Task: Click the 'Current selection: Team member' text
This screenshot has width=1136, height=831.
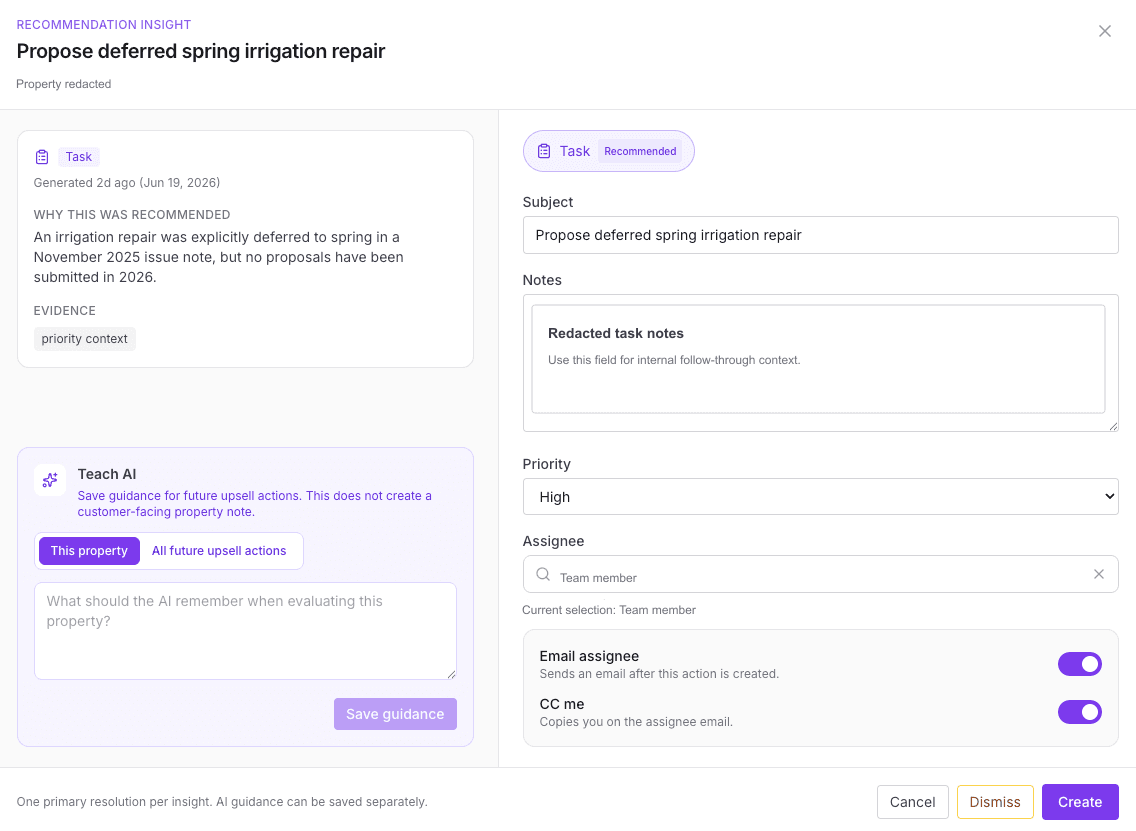Action: 609,610
